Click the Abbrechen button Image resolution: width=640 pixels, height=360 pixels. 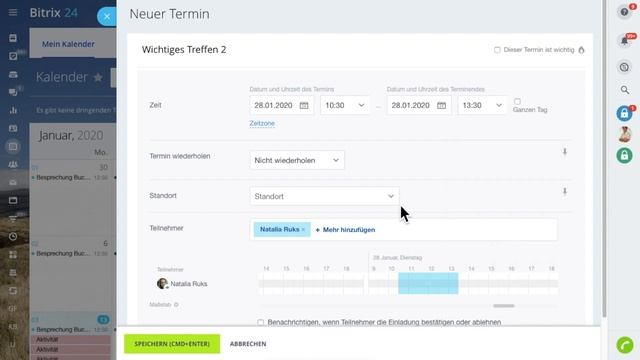pos(248,344)
